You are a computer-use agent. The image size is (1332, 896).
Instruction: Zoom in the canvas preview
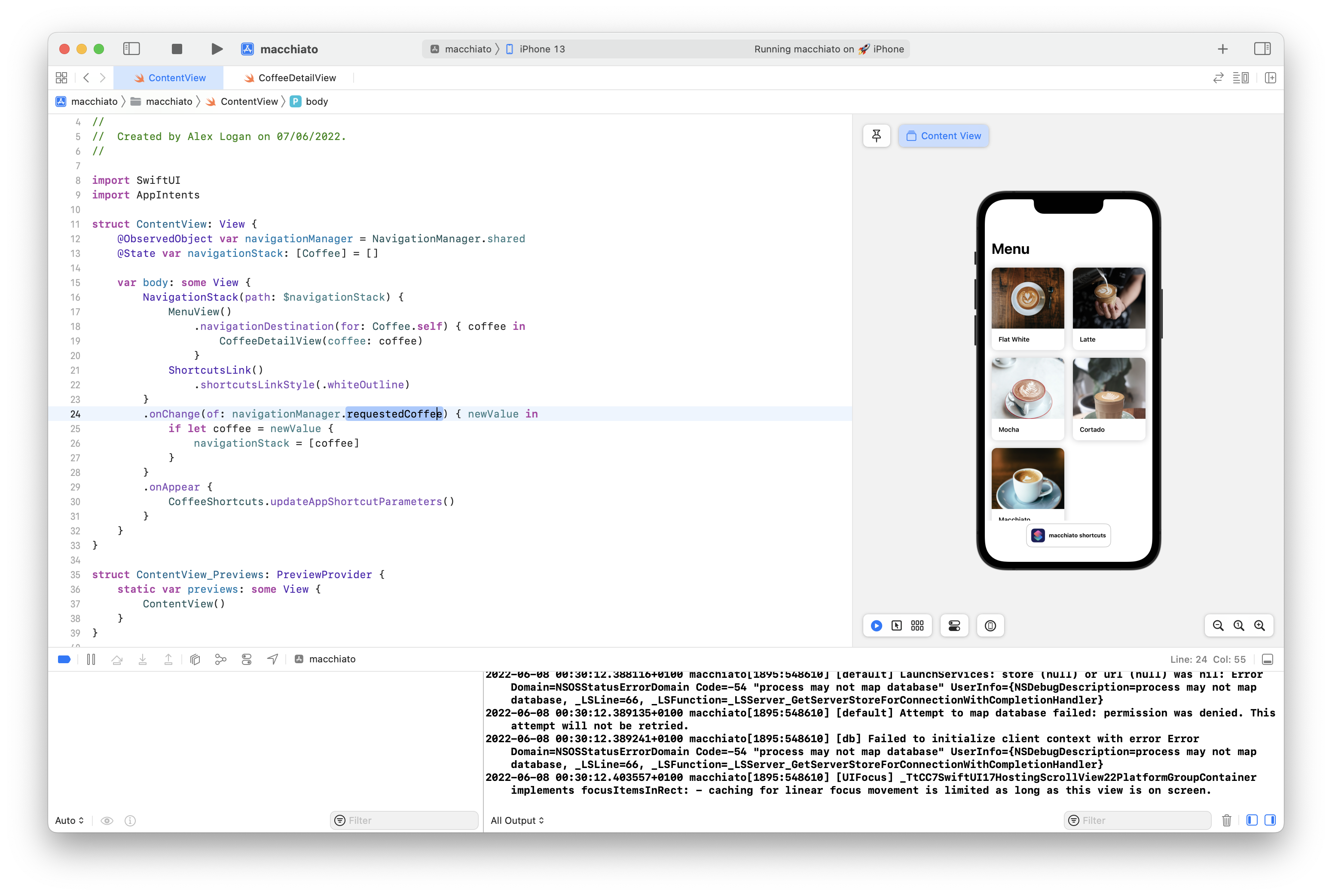coord(1259,626)
